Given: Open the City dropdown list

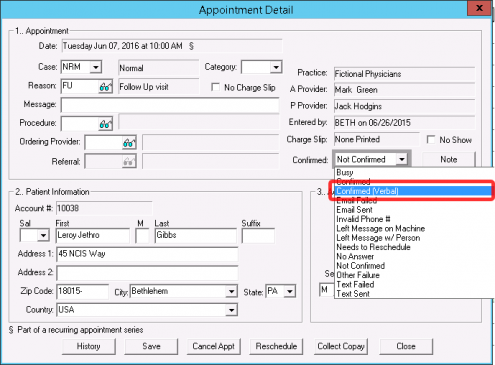Looking at the screenshot, I should (x=231, y=291).
